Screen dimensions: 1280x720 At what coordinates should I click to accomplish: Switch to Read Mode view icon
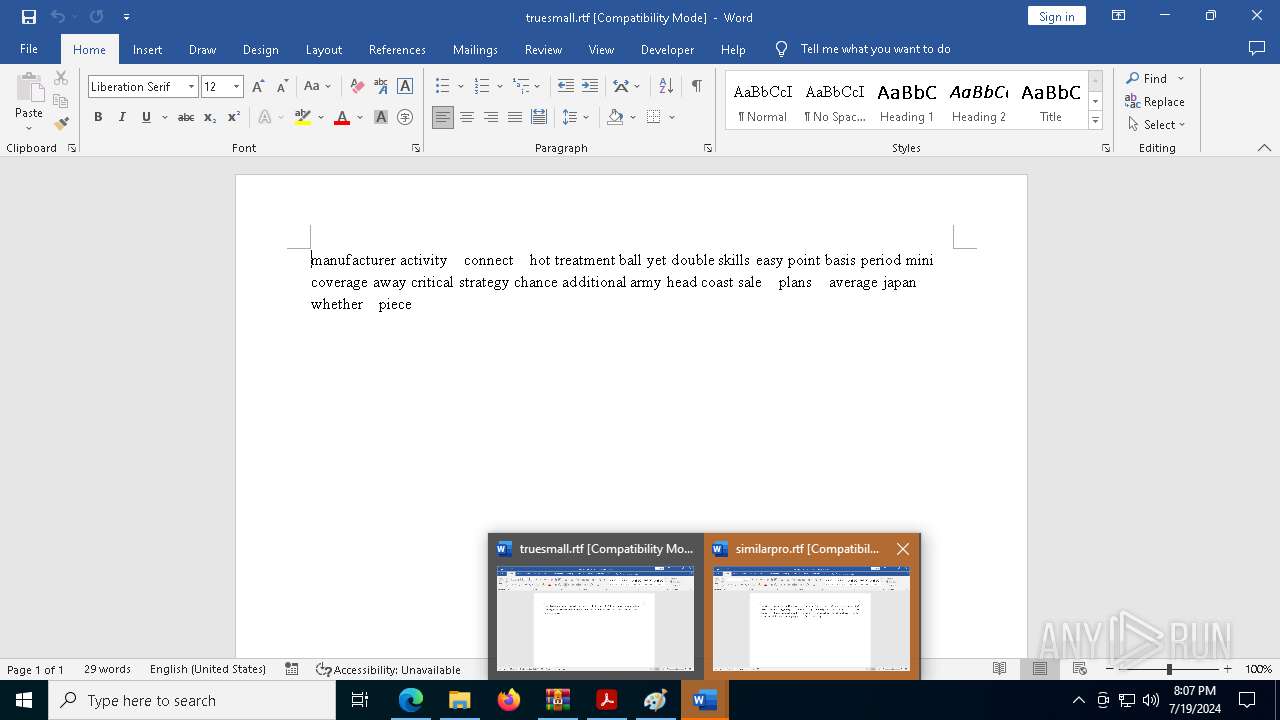pos(999,669)
